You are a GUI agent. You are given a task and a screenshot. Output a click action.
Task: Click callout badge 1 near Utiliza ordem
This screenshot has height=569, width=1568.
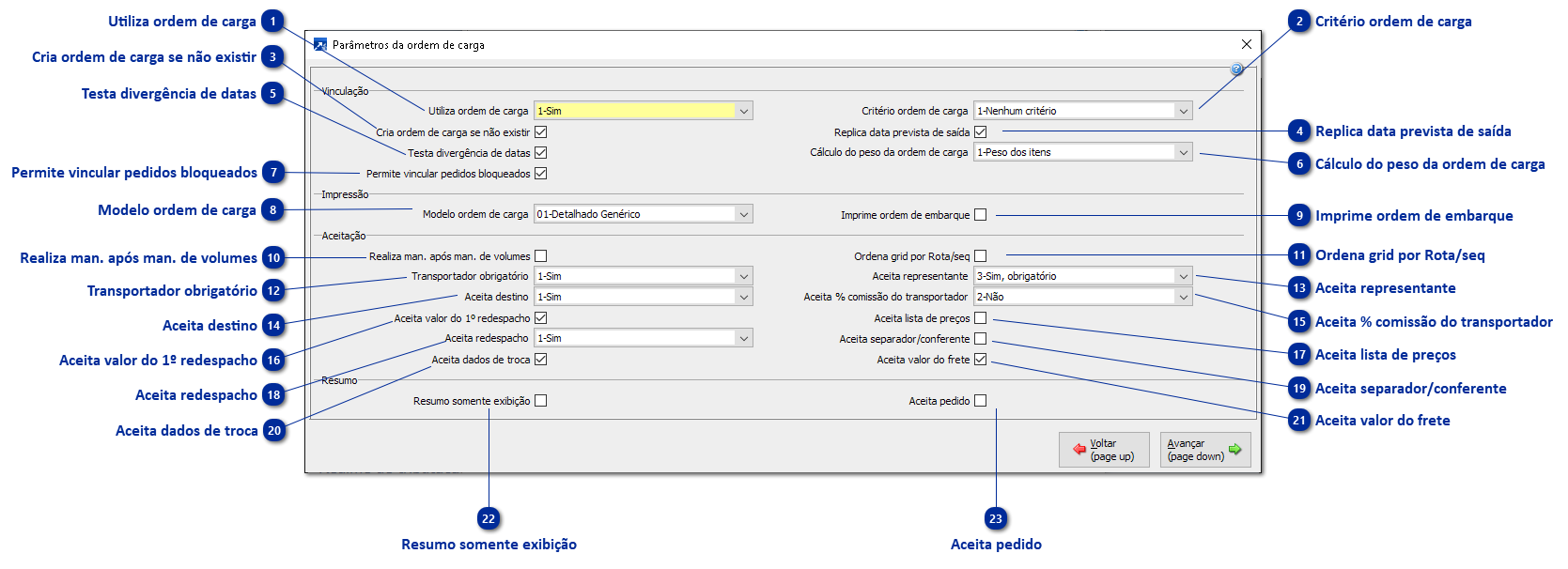coord(273,22)
